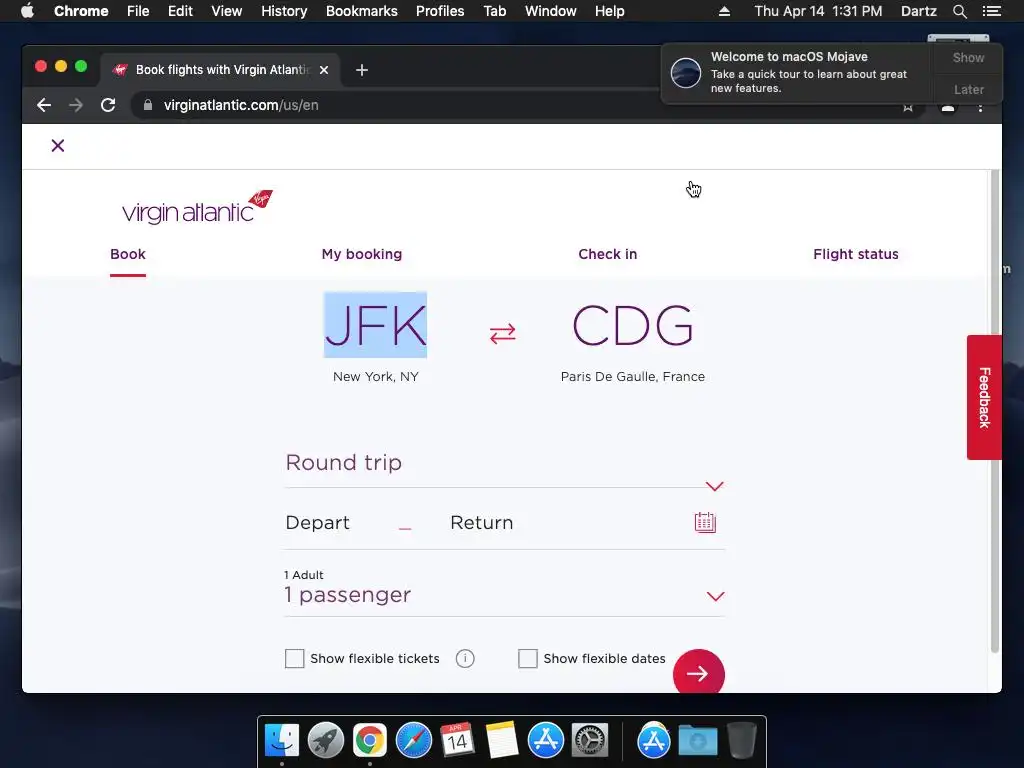Screen dimensions: 1024x768
Task: Open the red Feedback side tab
Action: tap(984, 397)
